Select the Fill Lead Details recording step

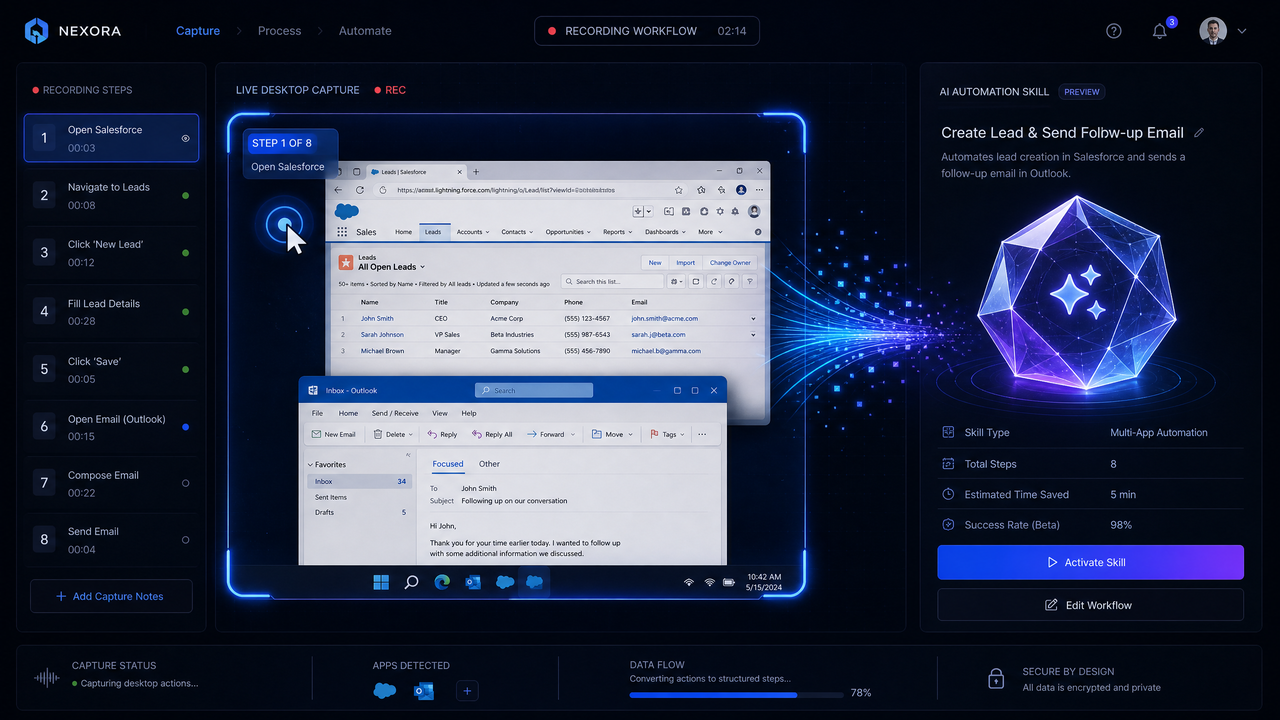tap(110, 312)
